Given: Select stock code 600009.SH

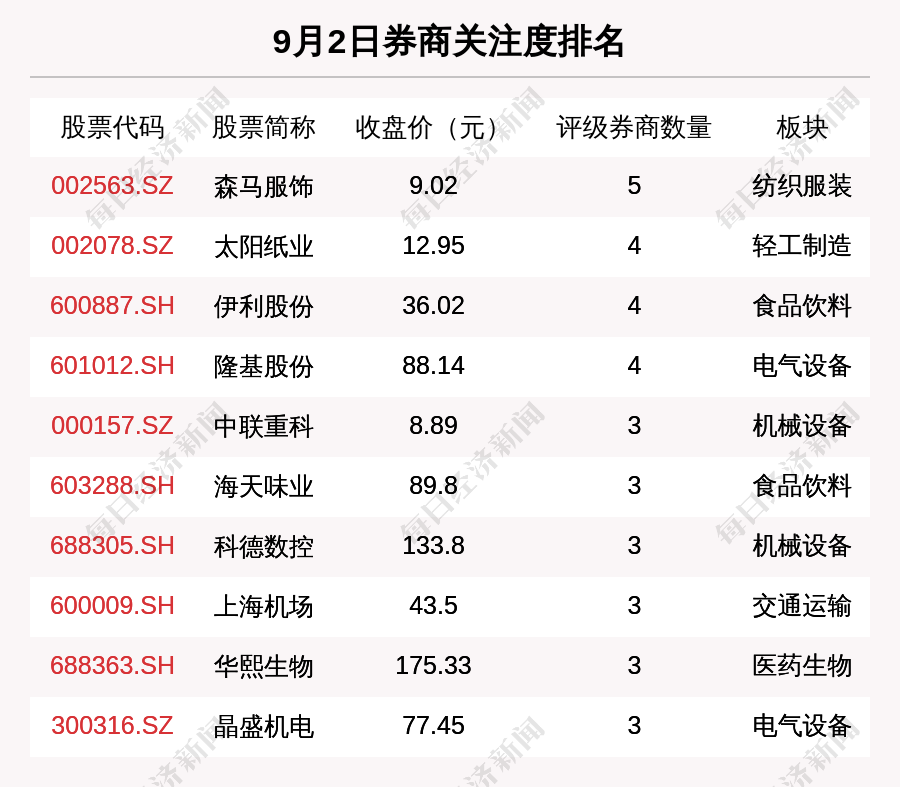Looking at the screenshot, I should click(112, 606).
